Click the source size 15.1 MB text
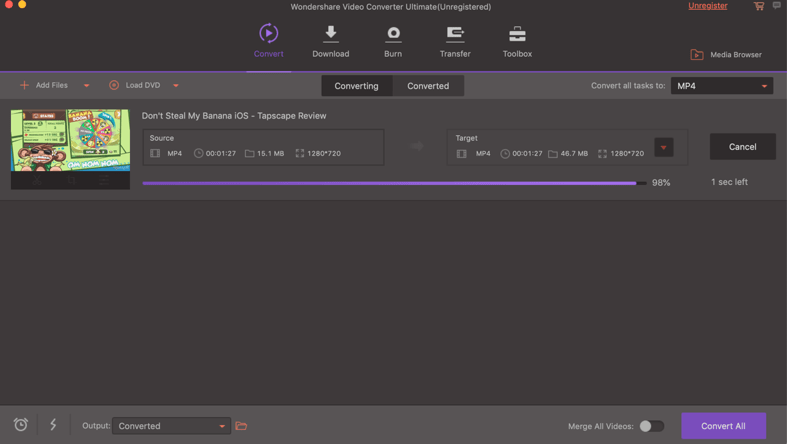This screenshot has width=787, height=444. click(x=271, y=154)
